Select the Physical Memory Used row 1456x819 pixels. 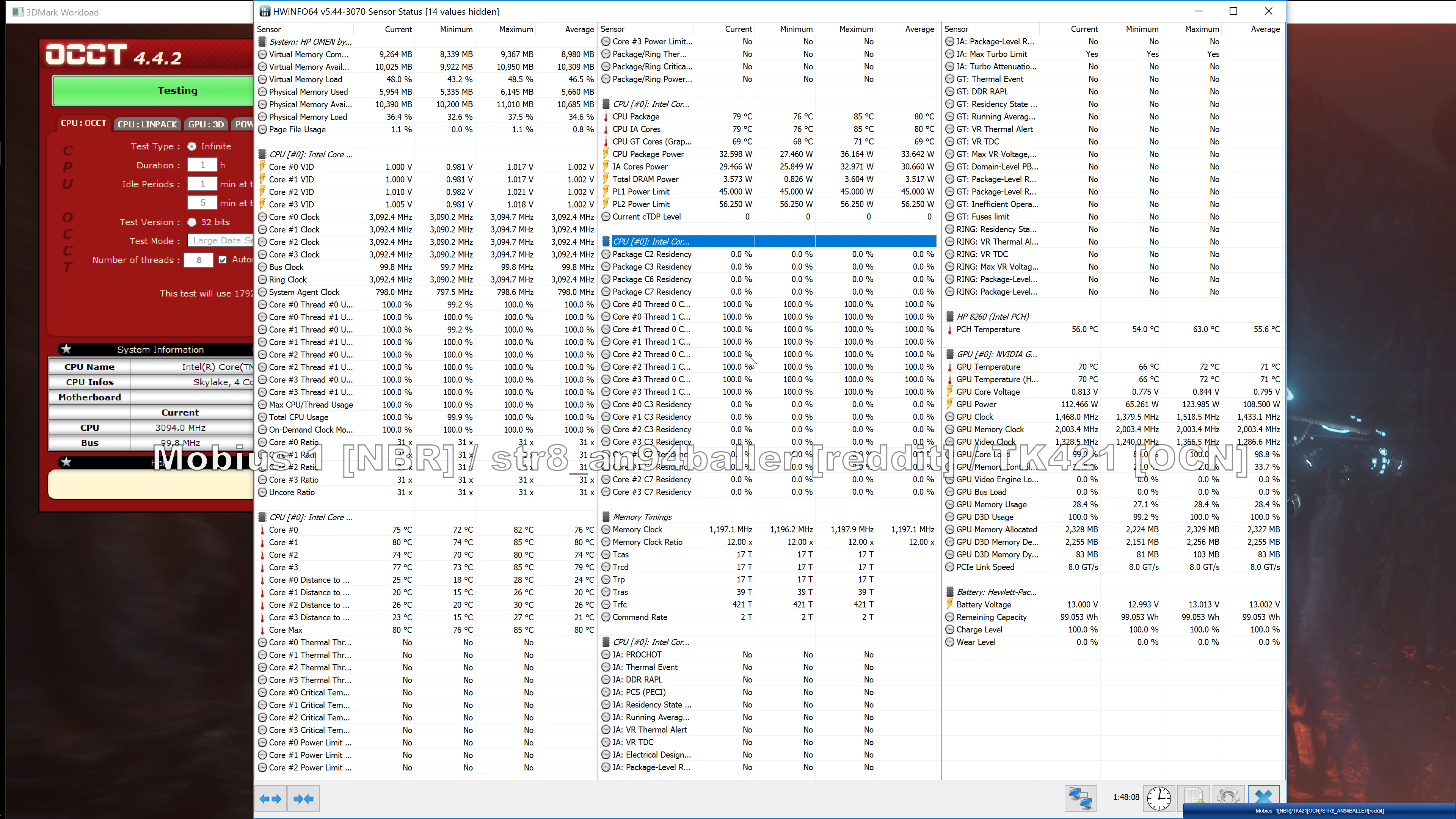(425, 91)
